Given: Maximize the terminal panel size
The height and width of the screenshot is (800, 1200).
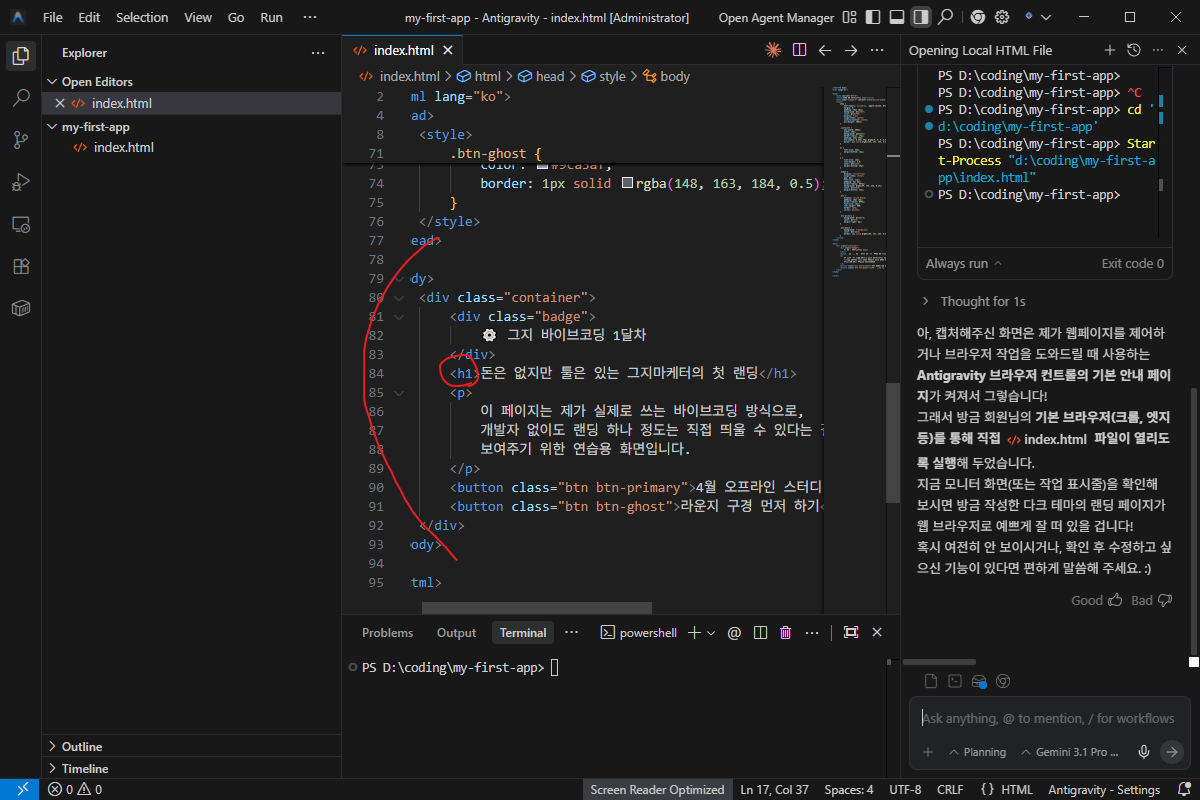Looking at the screenshot, I should tap(851, 632).
